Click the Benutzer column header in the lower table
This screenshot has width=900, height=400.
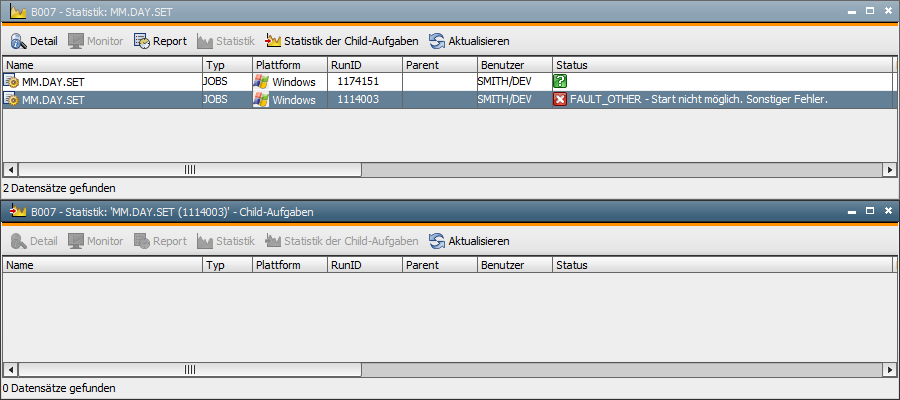pos(514,266)
